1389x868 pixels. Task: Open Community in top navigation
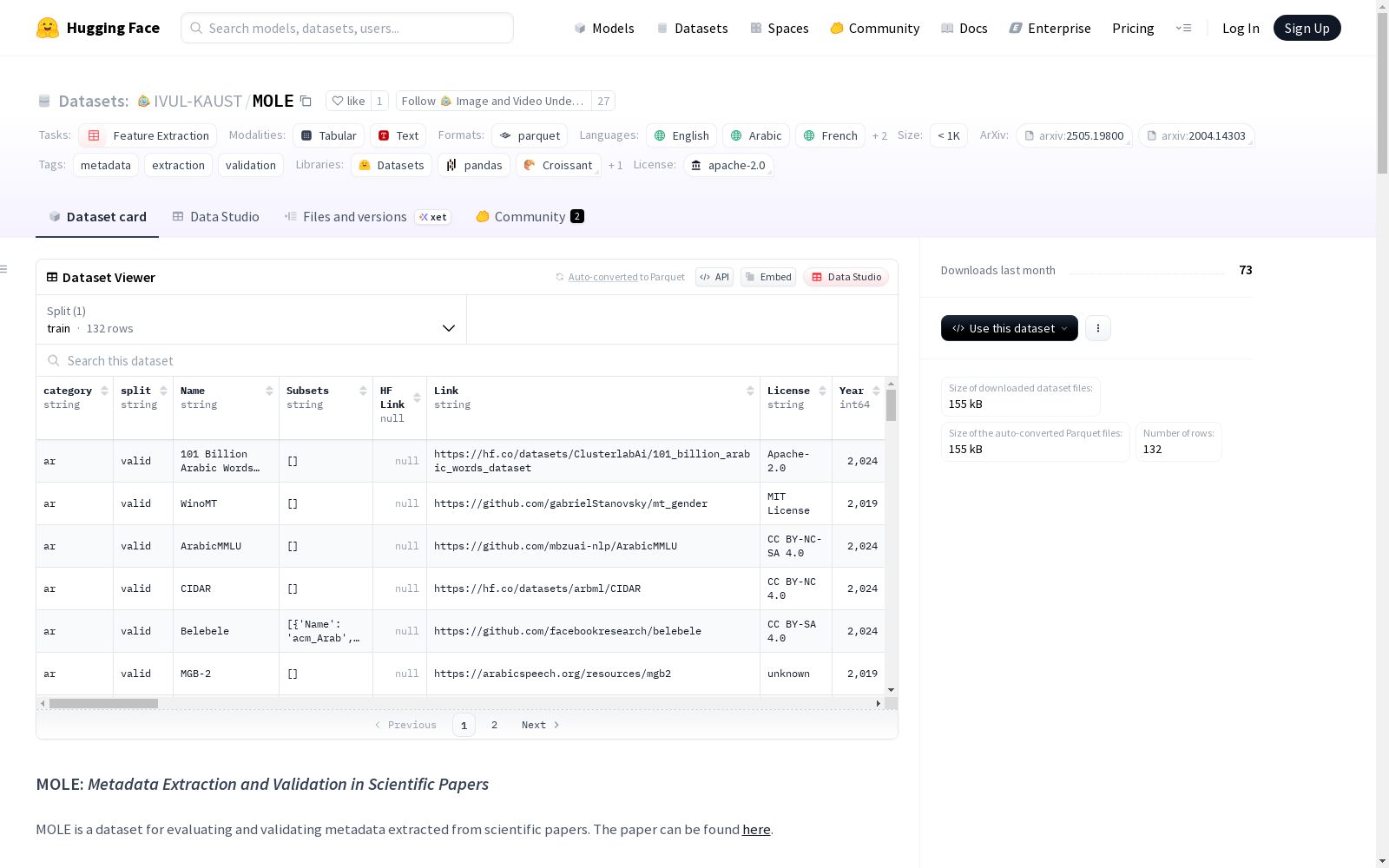(875, 28)
